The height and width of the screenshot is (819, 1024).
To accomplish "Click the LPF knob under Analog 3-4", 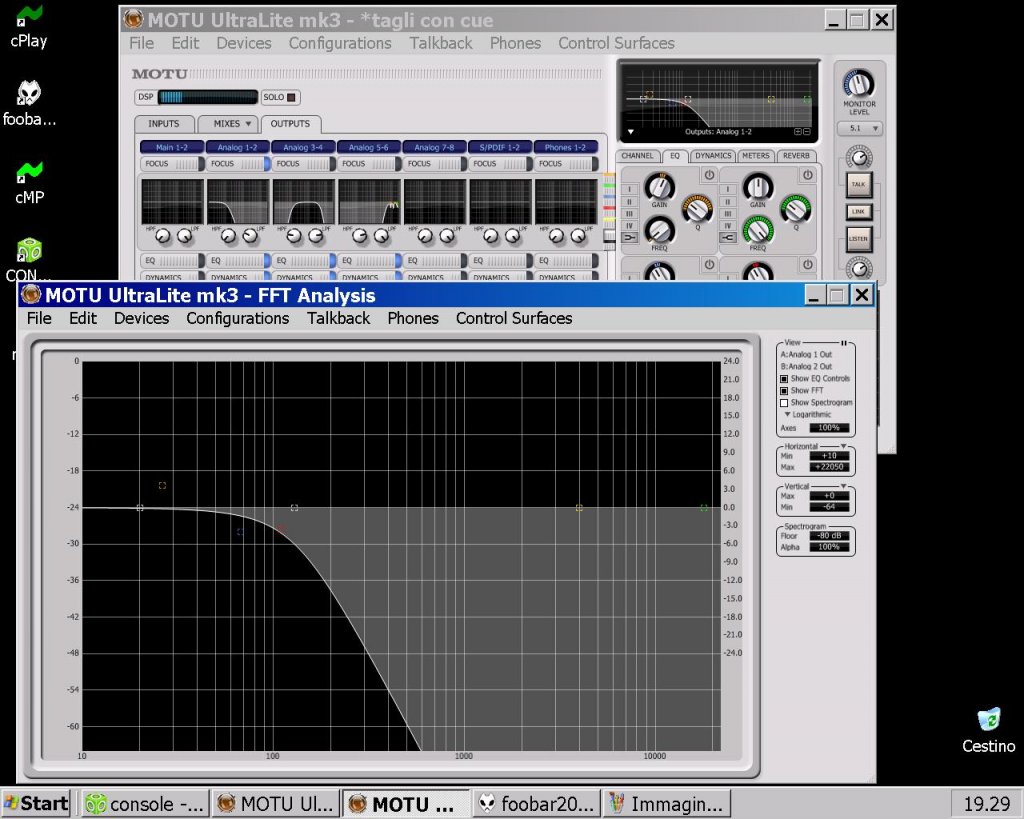I will coord(316,236).
